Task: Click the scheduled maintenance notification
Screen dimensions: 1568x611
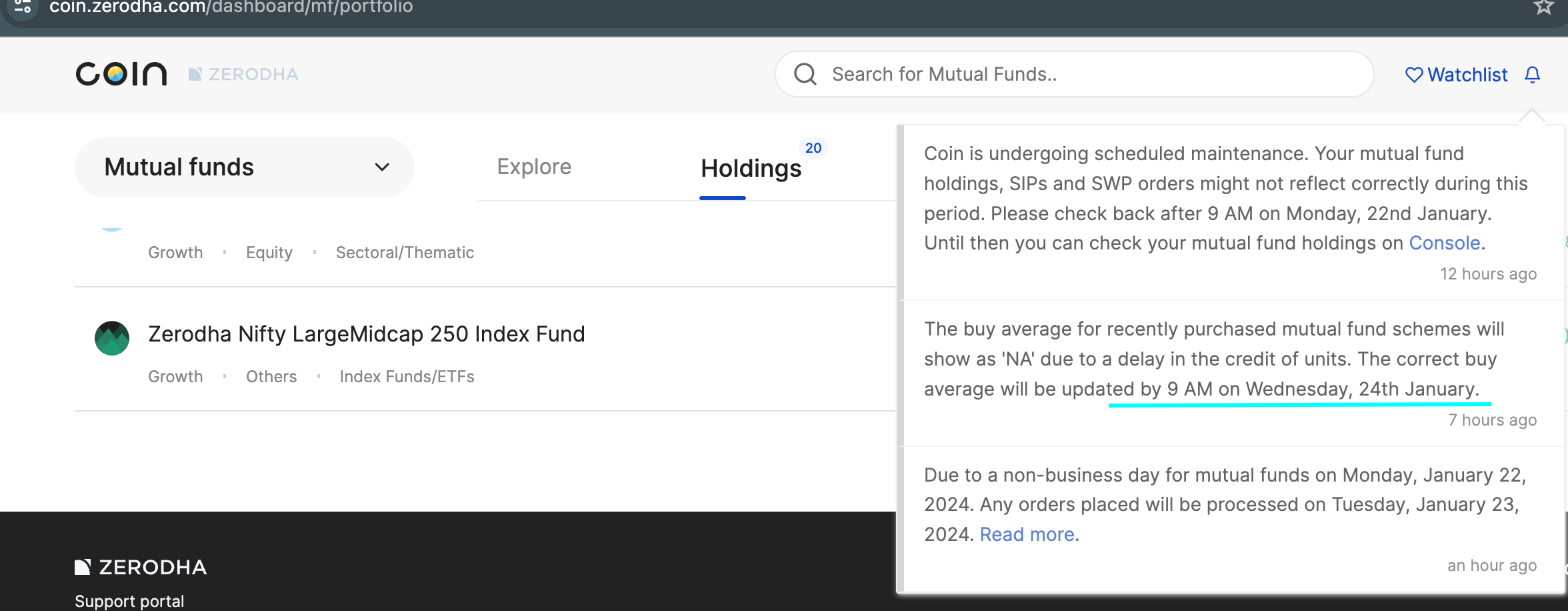Action: click(x=1231, y=213)
